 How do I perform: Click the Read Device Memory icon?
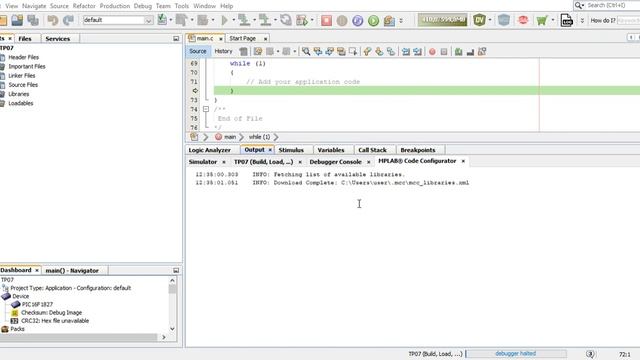tap(265, 20)
